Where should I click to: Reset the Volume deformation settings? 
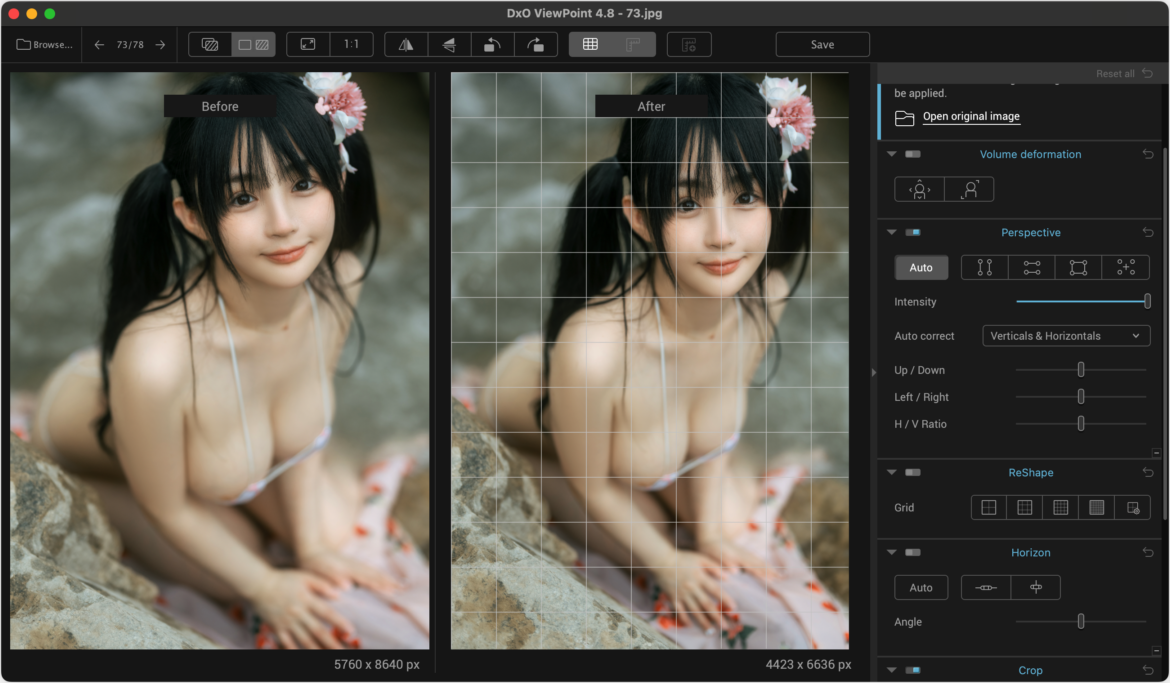(1148, 154)
